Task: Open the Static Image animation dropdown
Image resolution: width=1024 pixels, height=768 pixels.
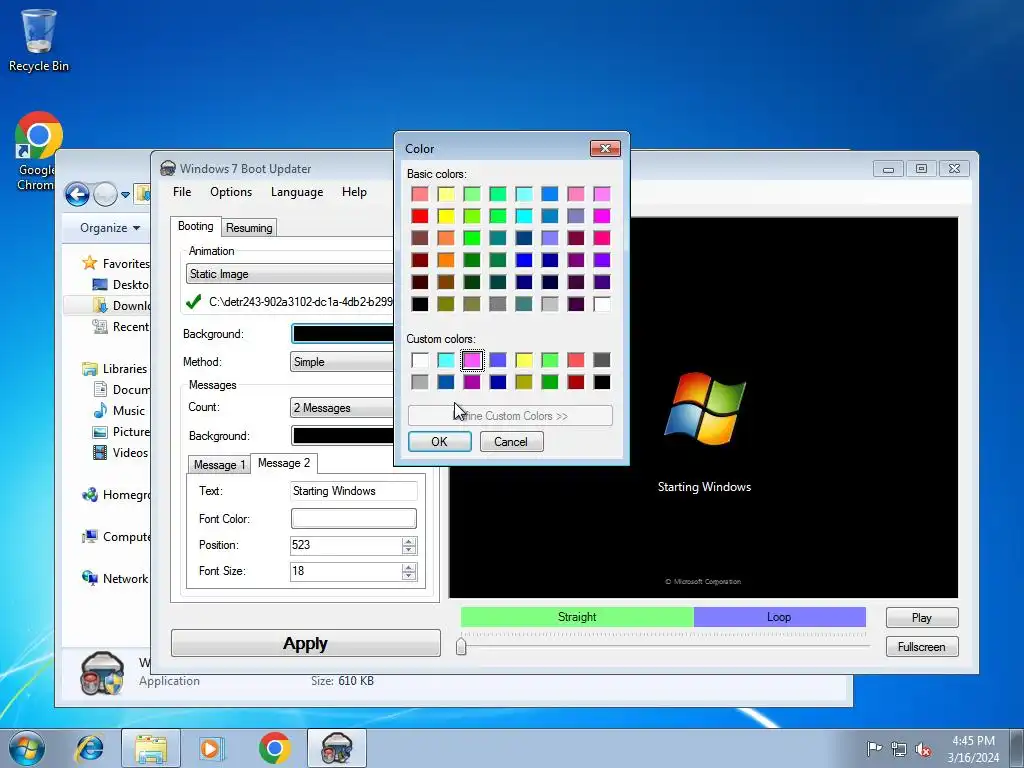Action: tap(289, 274)
